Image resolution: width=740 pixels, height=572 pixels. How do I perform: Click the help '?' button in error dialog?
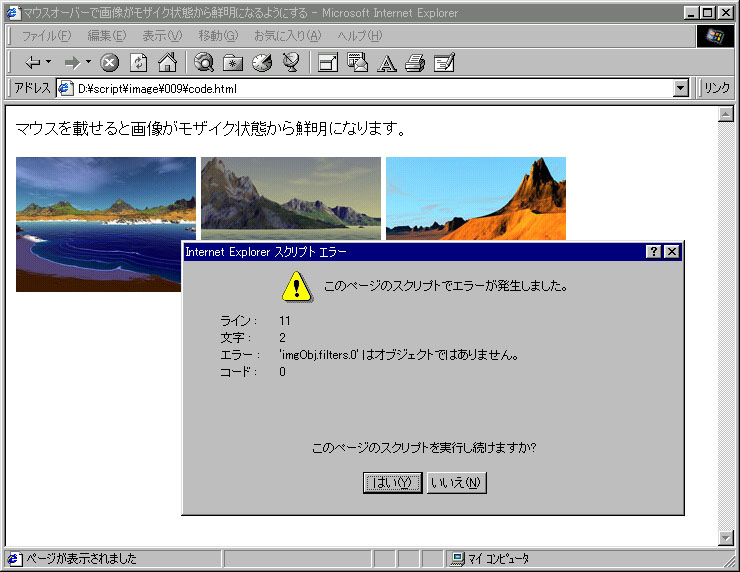point(654,252)
